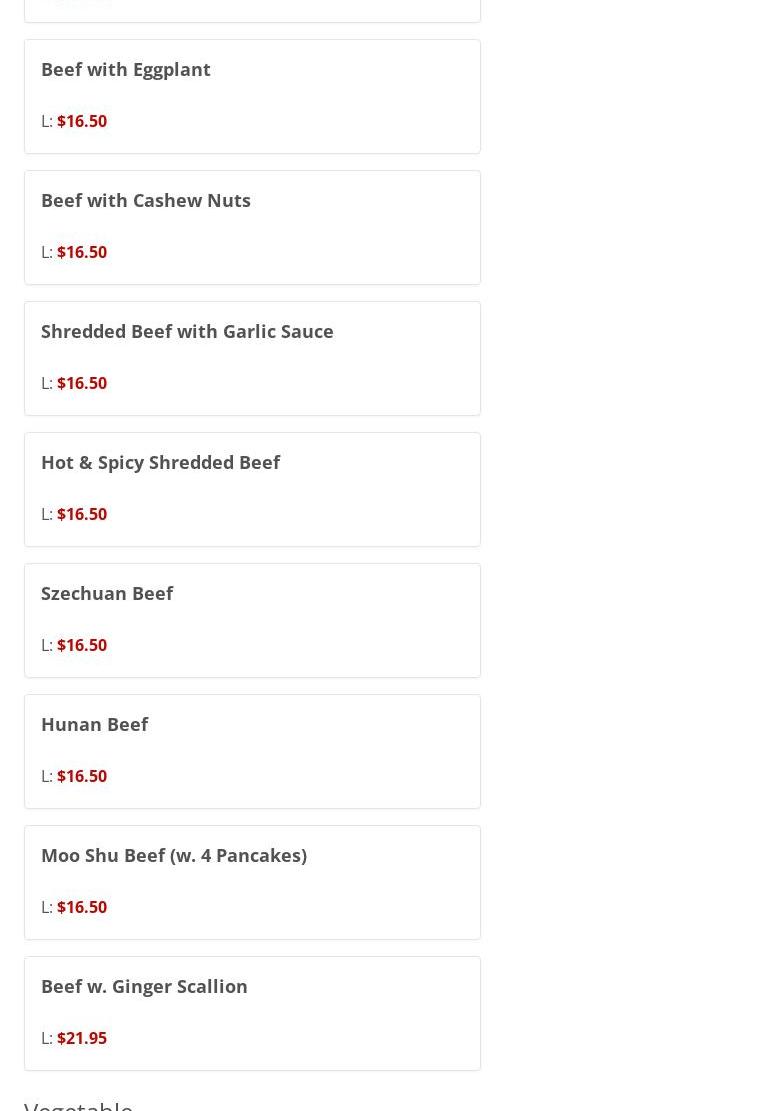Jump to the Vegetable section heading
The height and width of the screenshot is (1111, 770).
[78, 1103]
